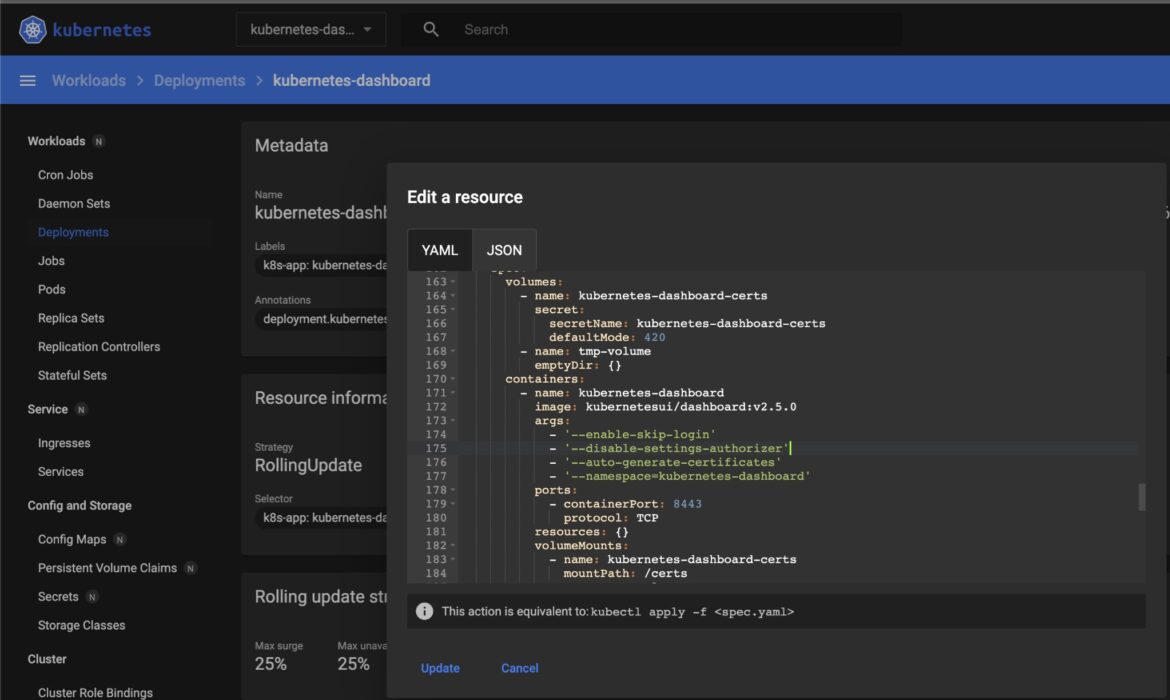Click Workloads in the breadcrumb
This screenshot has width=1170, height=700.
click(x=89, y=81)
